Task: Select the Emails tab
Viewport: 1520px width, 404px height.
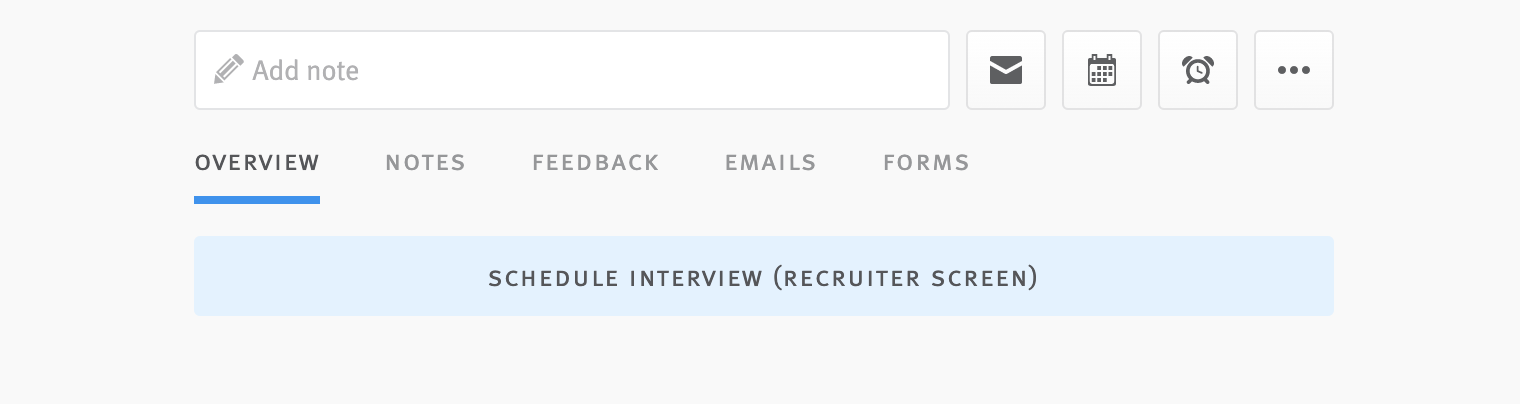Action: [x=770, y=163]
